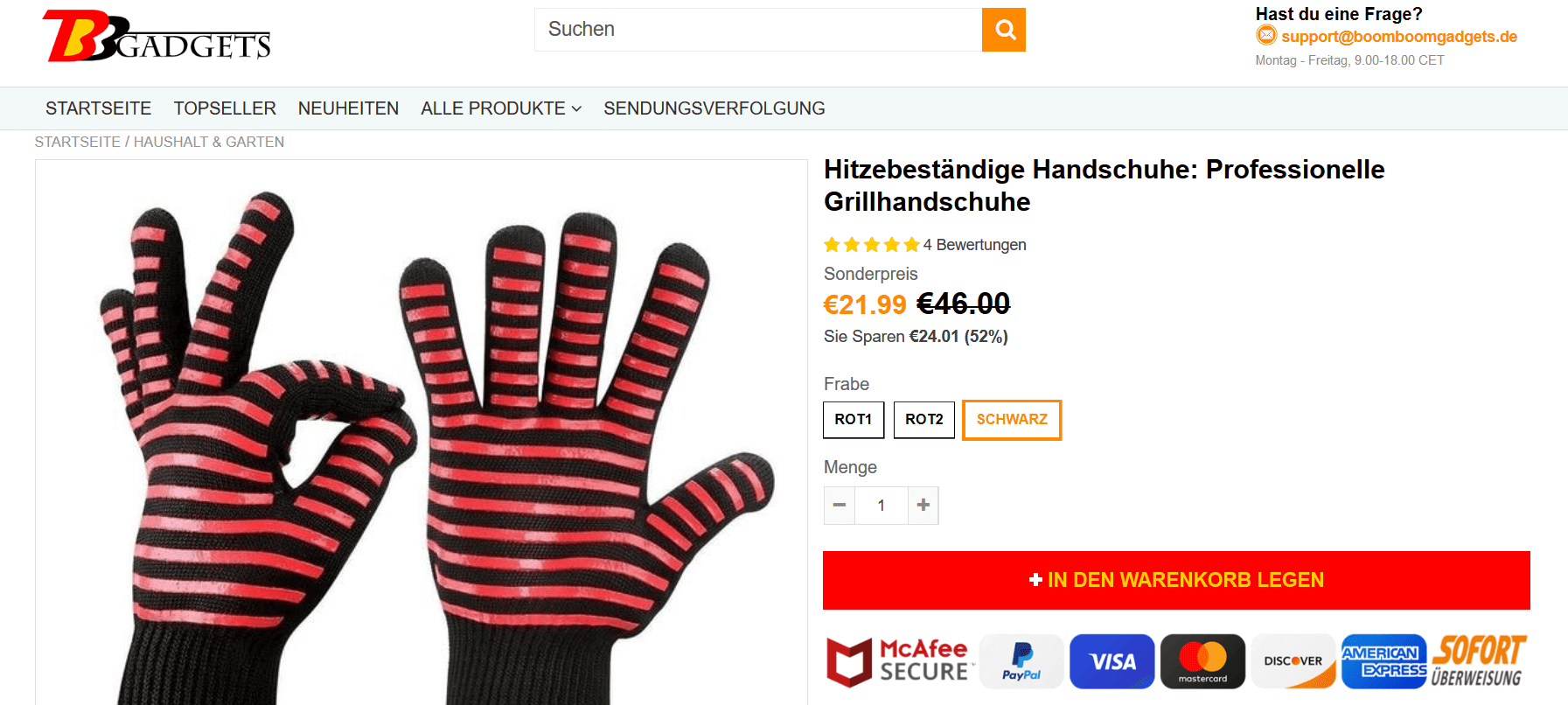Open the support@boomboomgadgets.de email link
The height and width of the screenshot is (705, 1568).
click(x=1399, y=37)
